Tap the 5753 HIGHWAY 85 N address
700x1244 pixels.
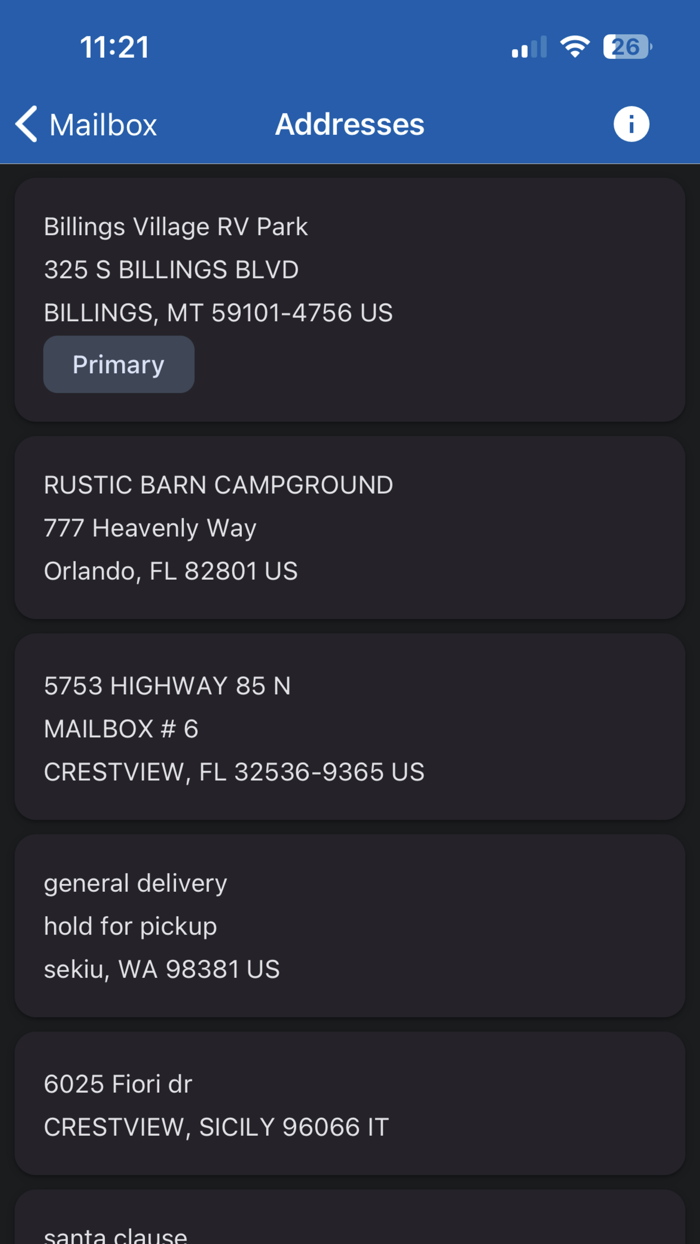tap(166, 686)
